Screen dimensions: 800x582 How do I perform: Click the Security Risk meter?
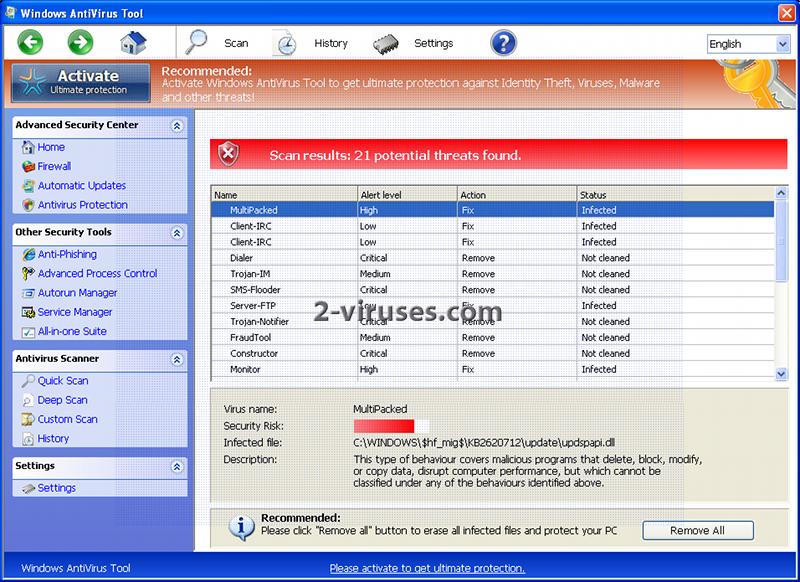390,423
